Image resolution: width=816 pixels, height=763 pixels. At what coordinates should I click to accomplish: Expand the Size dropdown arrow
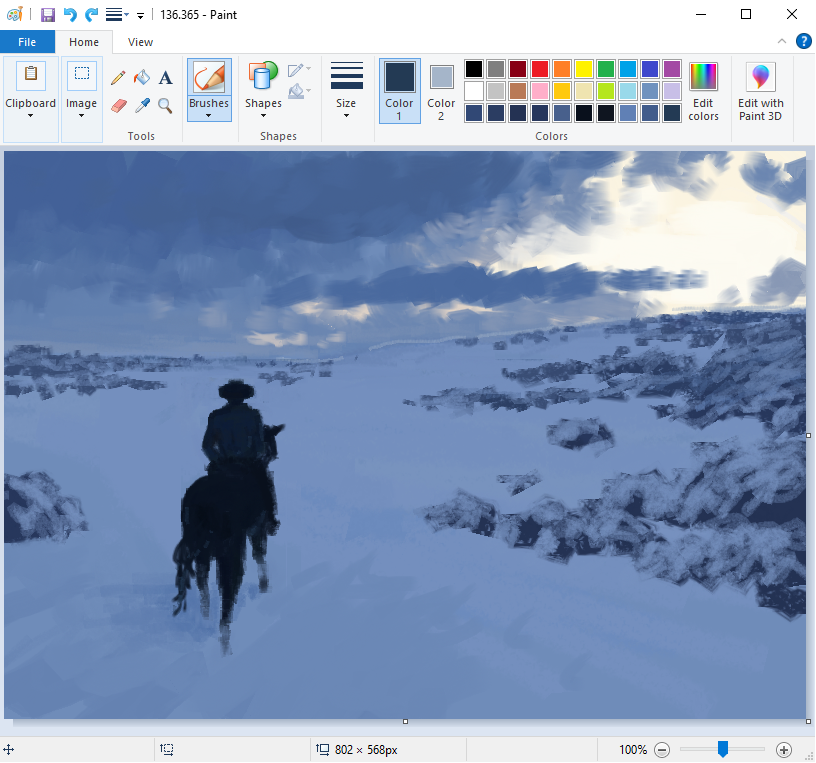click(346, 116)
